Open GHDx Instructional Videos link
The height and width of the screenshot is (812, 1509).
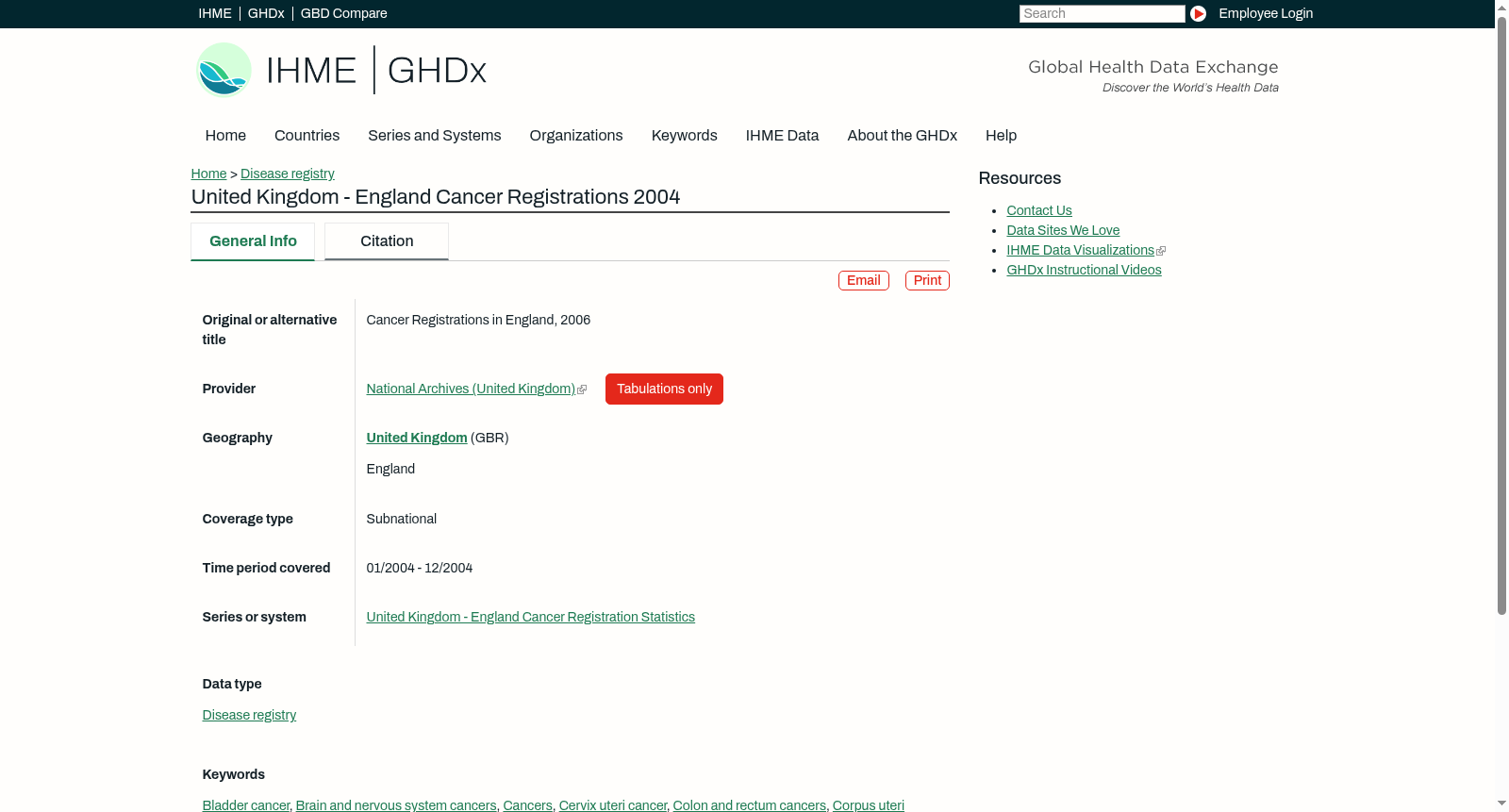[x=1084, y=270]
